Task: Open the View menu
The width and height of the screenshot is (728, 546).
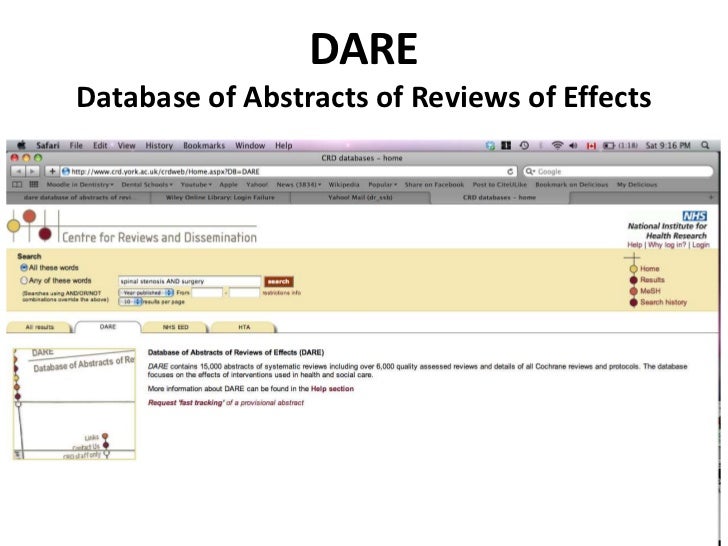Action: click(x=126, y=145)
